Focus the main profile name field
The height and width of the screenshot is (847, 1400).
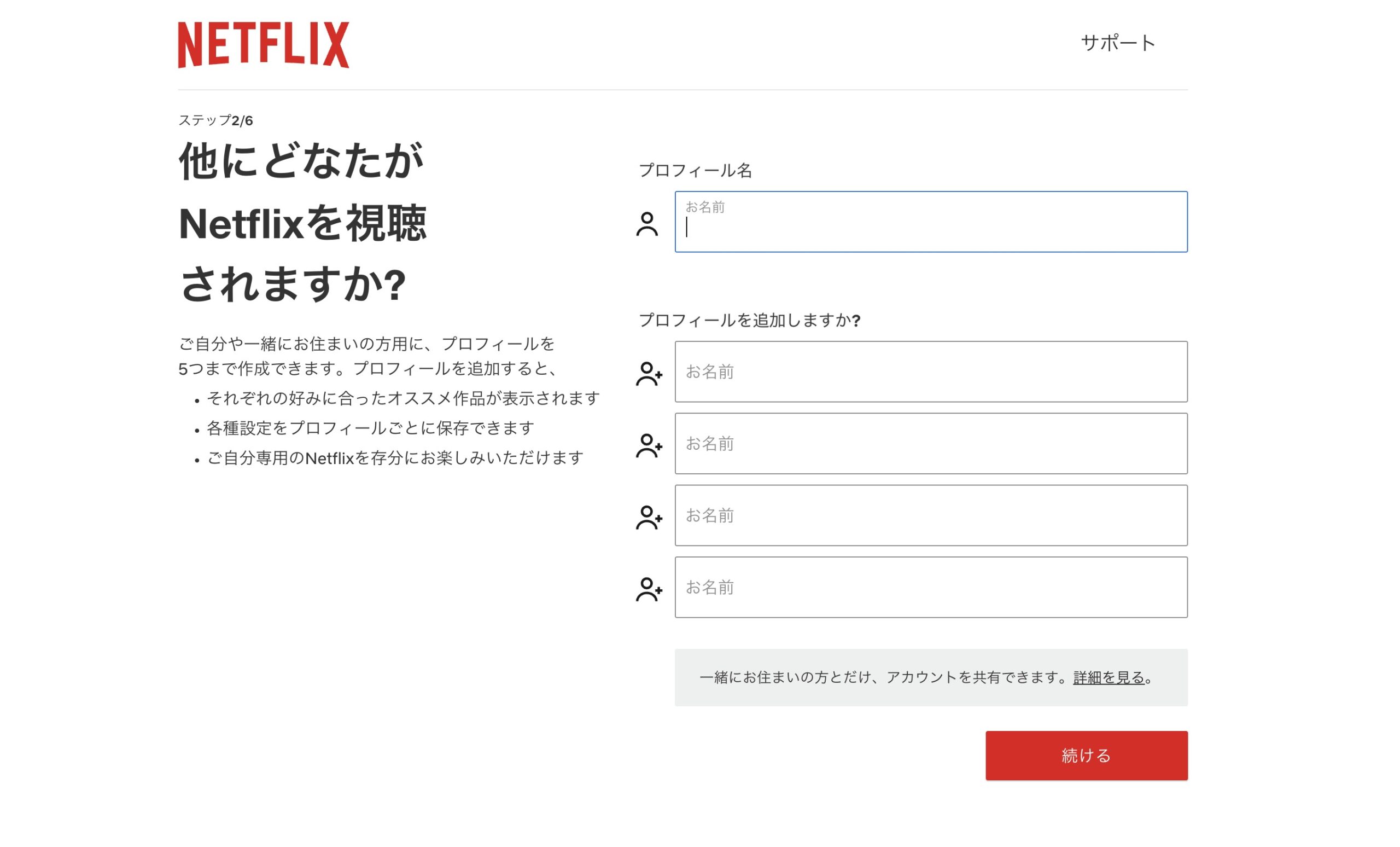point(931,222)
